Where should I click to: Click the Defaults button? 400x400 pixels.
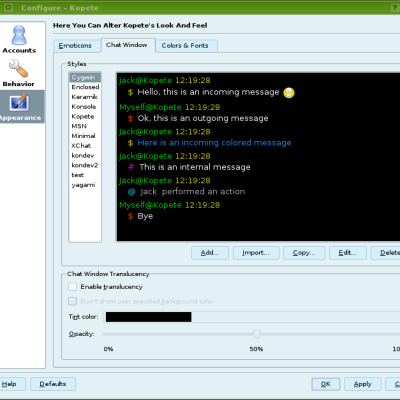(x=53, y=384)
